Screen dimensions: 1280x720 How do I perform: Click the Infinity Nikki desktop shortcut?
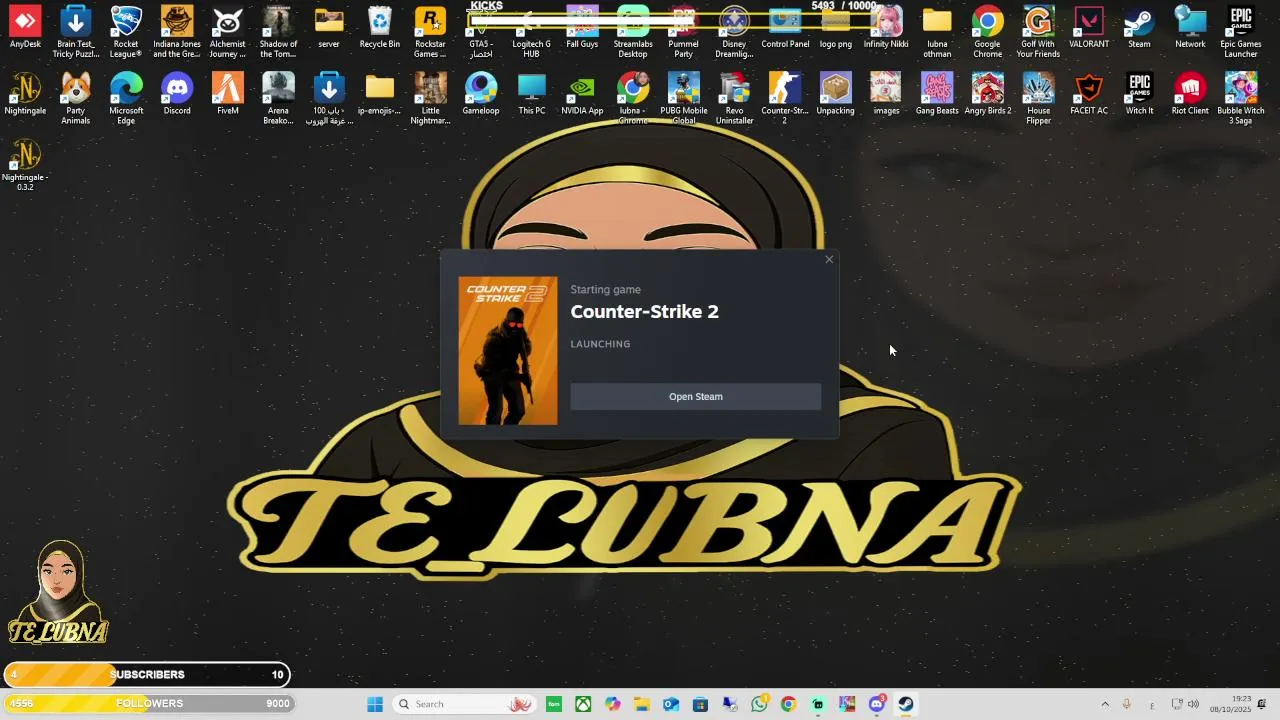pos(886,29)
